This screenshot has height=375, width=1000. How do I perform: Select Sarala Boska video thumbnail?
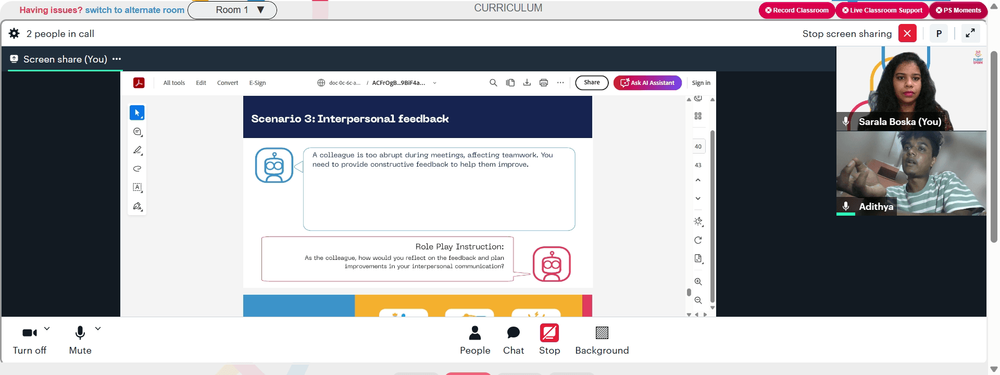point(911,89)
